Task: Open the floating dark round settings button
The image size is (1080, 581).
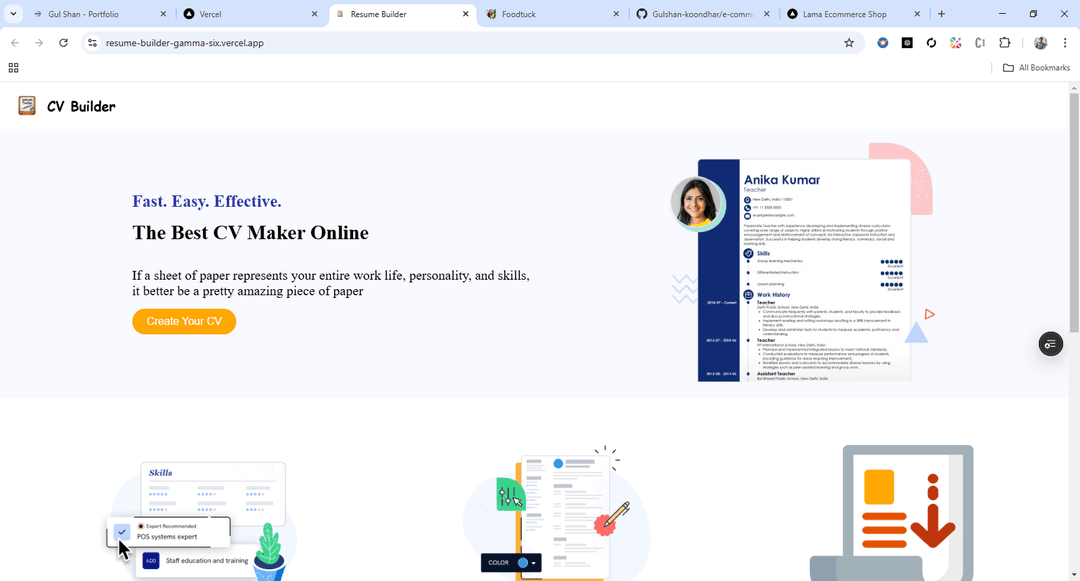Action: [x=1050, y=344]
